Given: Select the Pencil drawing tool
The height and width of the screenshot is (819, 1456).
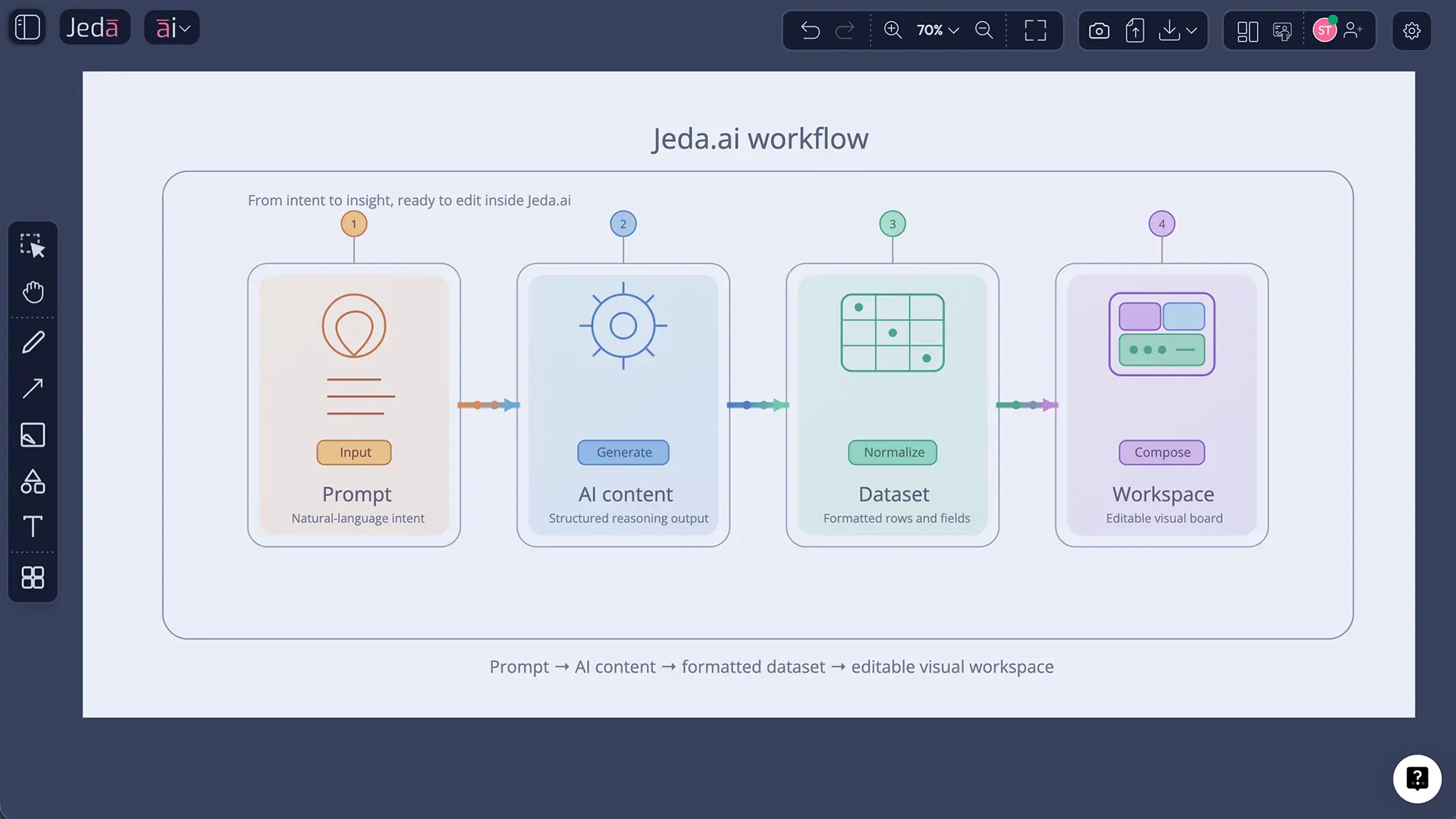Looking at the screenshot, I should [x=33, y=342].
